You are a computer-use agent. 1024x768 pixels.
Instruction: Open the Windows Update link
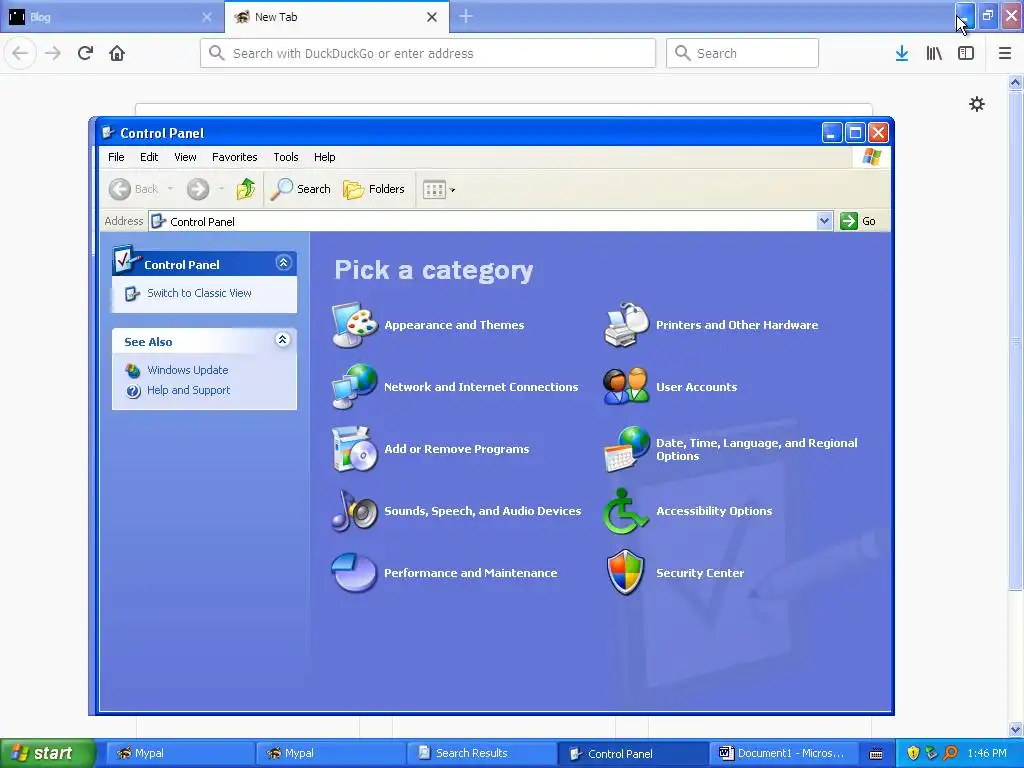(x=187, y=370)
